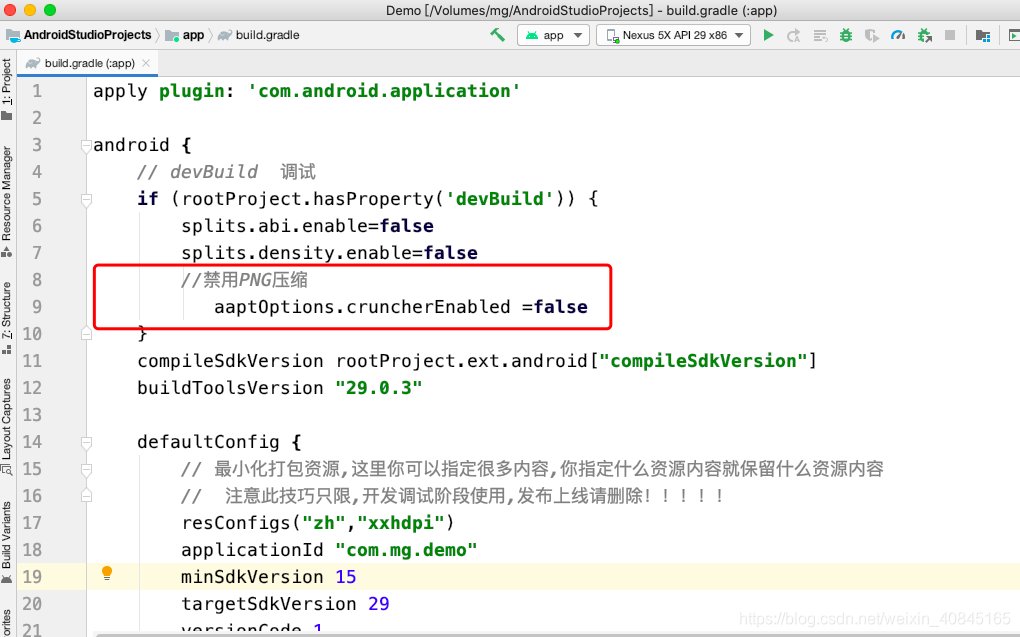The height and width of the screenshot is (637, 1020).
Task: Click targetSdkVersion value 29
Action: pos(379,604)
